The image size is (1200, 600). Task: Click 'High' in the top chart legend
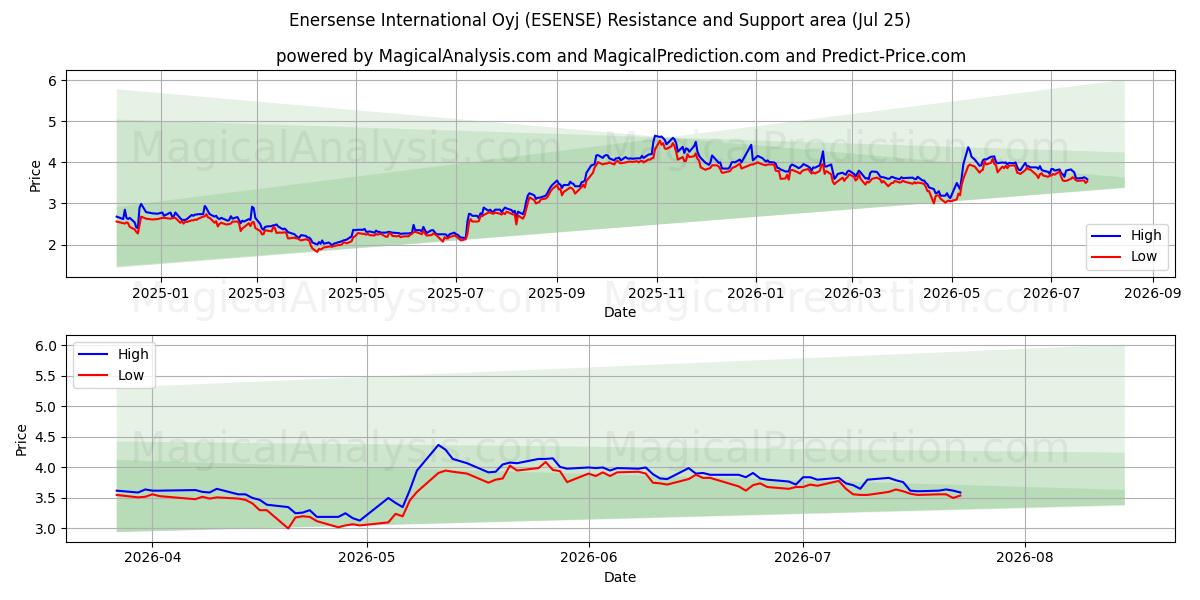tap(1146, 236)
